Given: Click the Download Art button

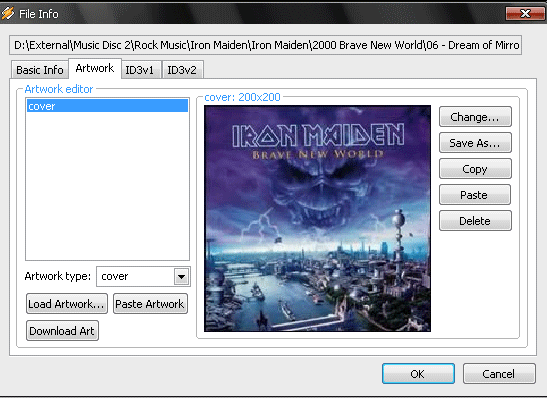Looking at the screenshot, I should coord(62,331).
